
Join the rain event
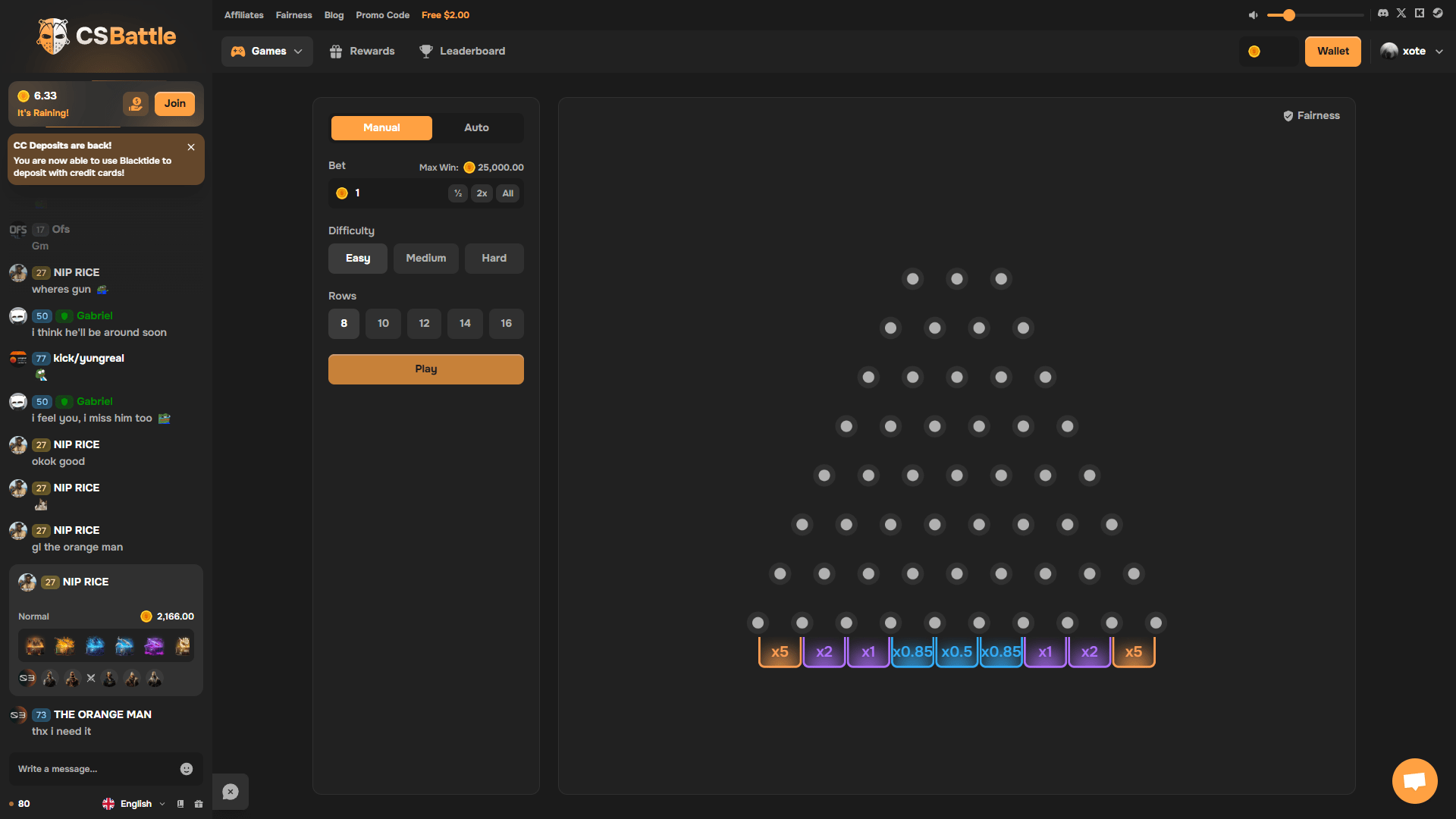pyautogui.click(x=174, y=103)
